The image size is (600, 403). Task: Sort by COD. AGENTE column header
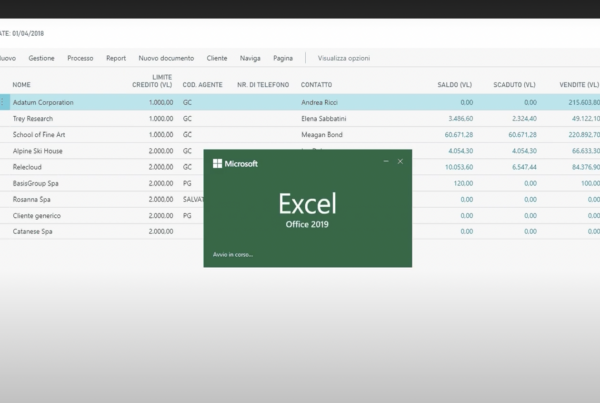click(x=202, y=85)
